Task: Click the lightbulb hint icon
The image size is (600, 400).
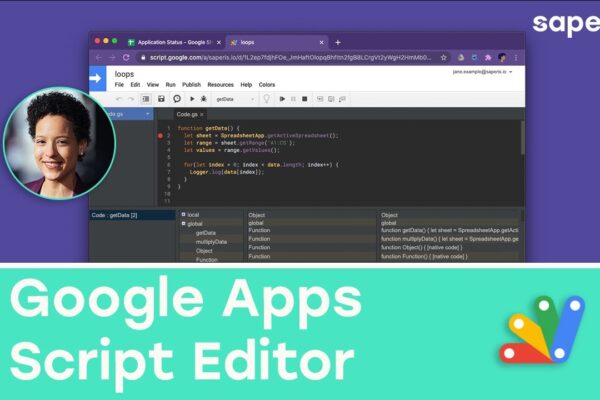Action: point(266,99)
